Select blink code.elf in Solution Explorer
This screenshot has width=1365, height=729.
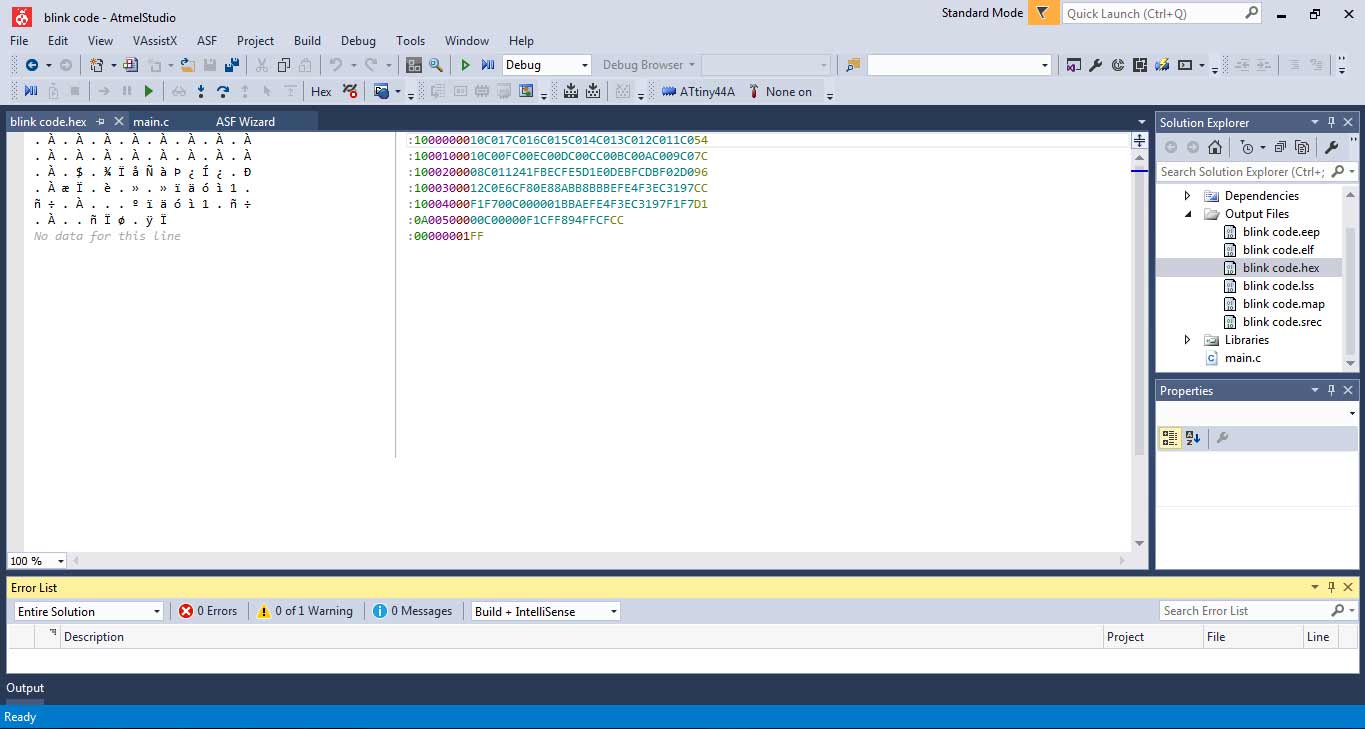point(1277,250)
